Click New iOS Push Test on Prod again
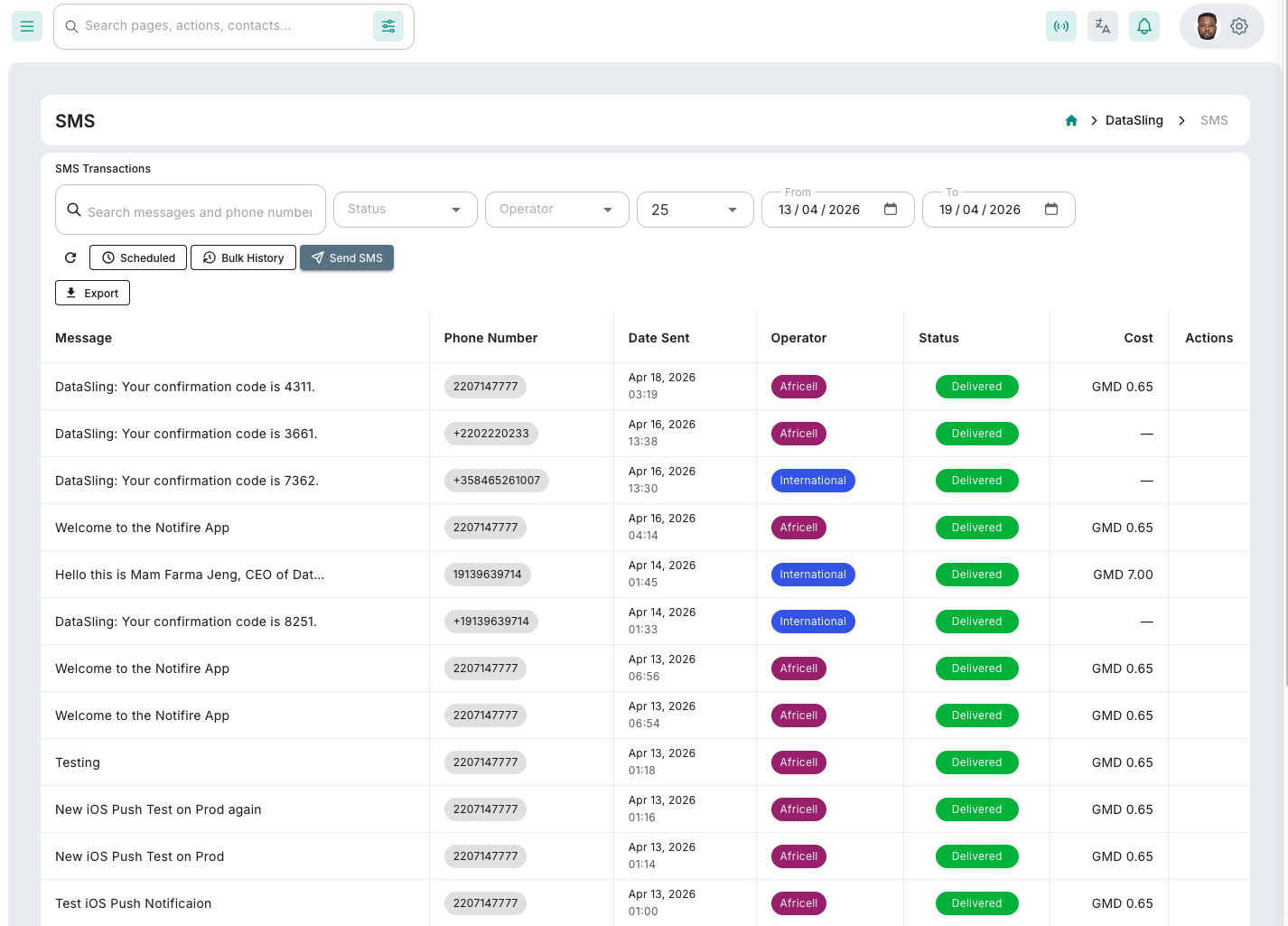This screenshot has height=926, width=1288. (158, 809)
